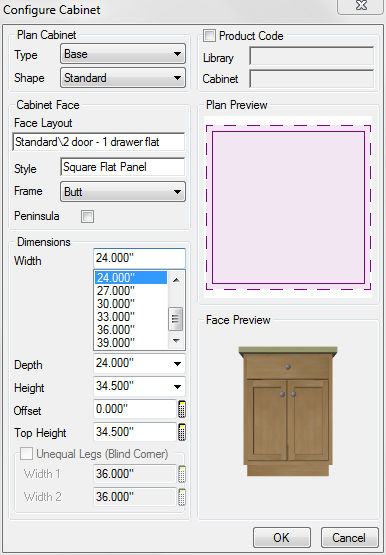Click the Product Code Cabinet field

pos(312,79)
